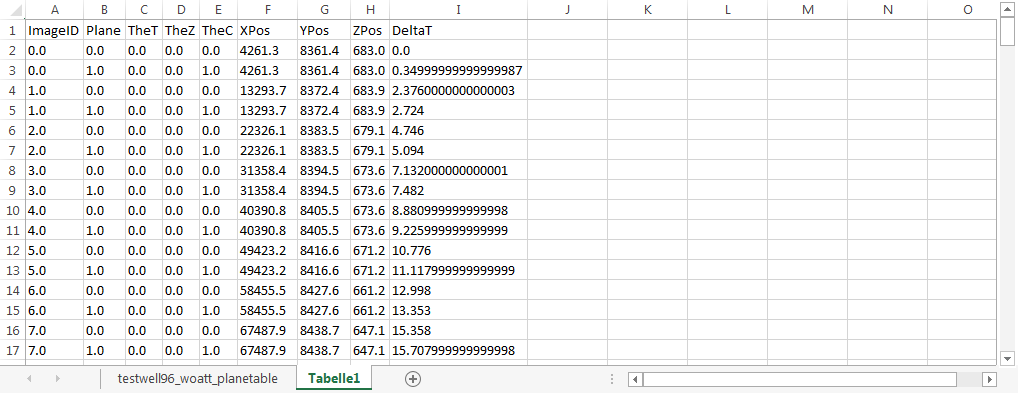Select cell with value 0.34999999999999987

click(x=458, y=70)
